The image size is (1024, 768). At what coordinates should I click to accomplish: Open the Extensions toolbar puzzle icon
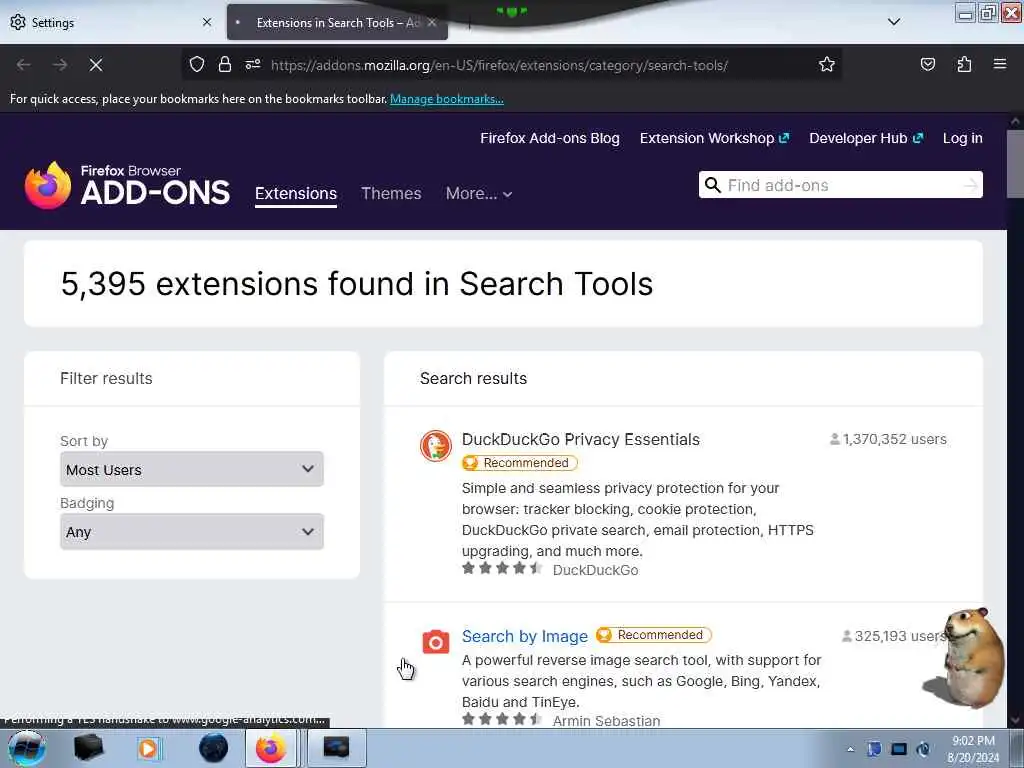tap(964, 65)
